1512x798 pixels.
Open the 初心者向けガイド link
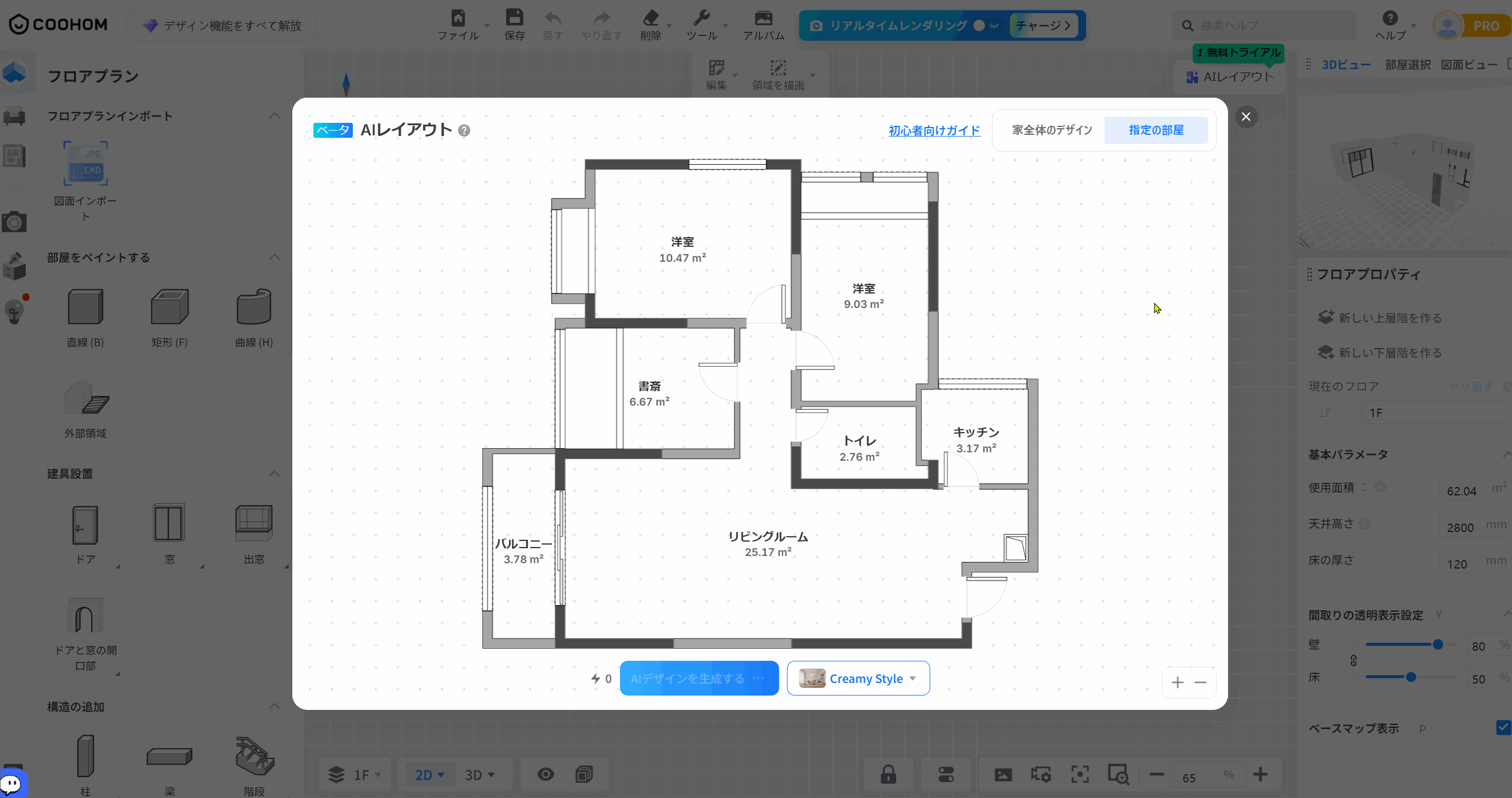click(934, 130)
